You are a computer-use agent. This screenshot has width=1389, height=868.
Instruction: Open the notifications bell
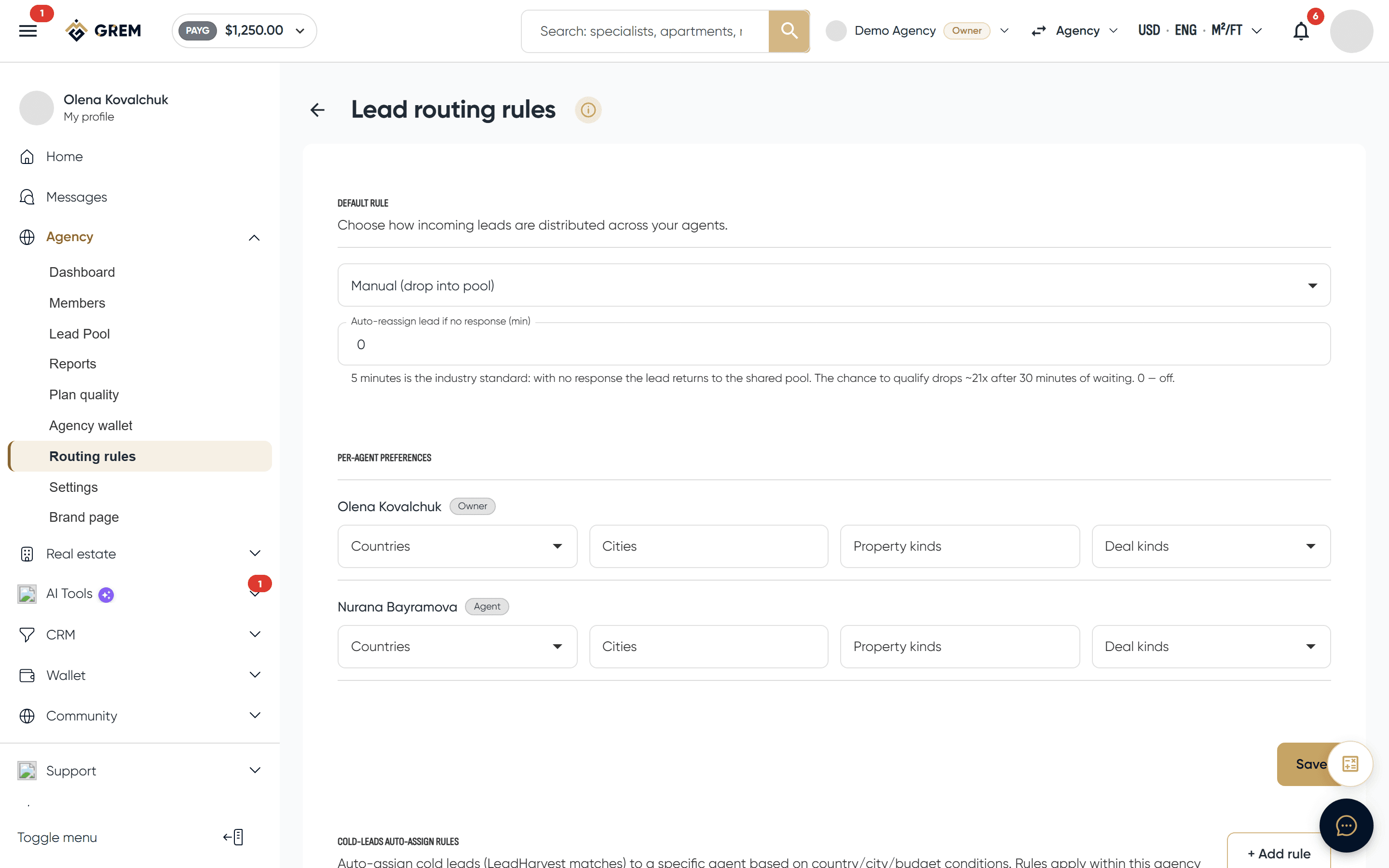point(1301,31)
